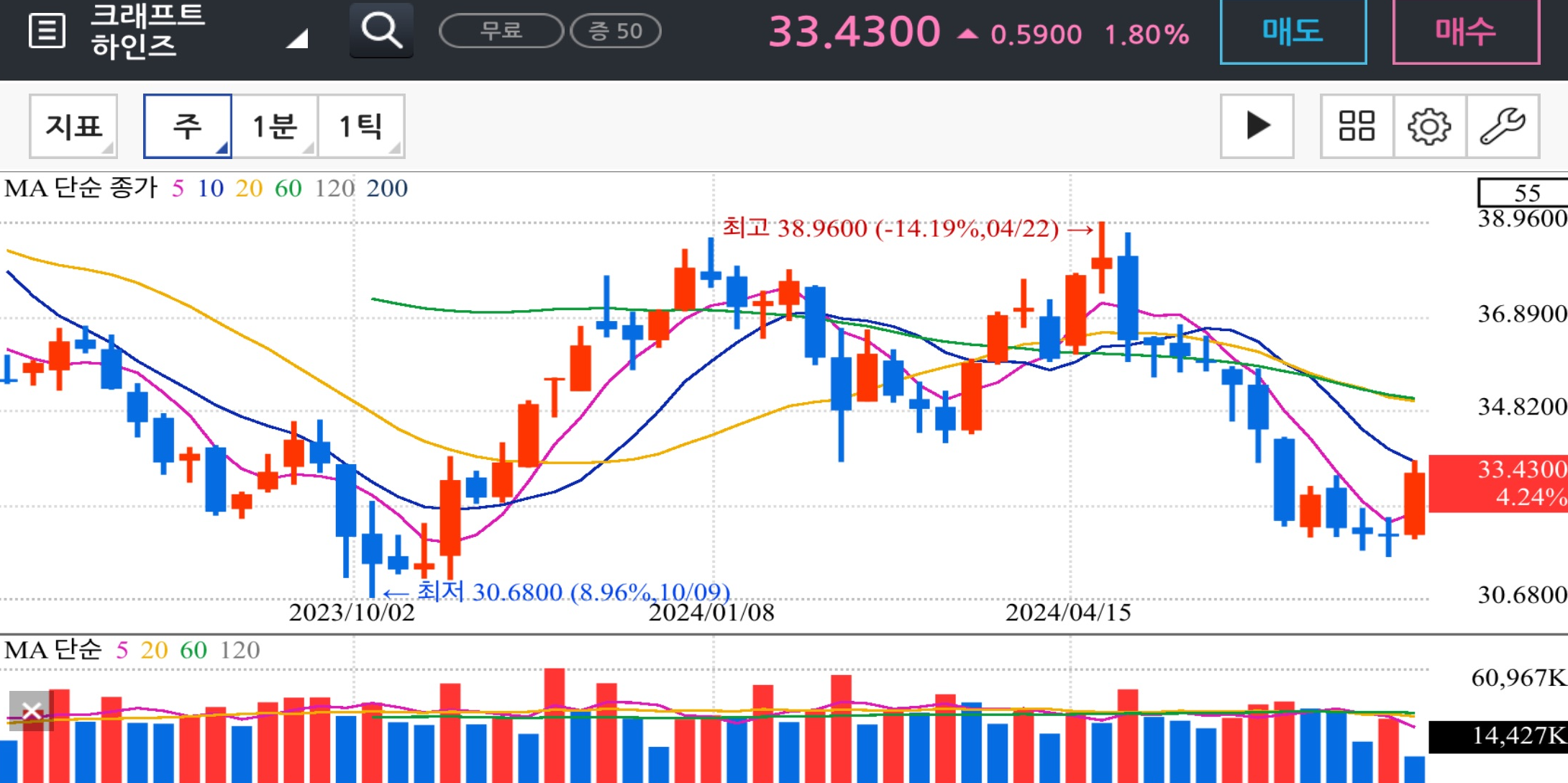Switch to 1분 minute chart tab

pyautogui.click(x=274, y=126)
